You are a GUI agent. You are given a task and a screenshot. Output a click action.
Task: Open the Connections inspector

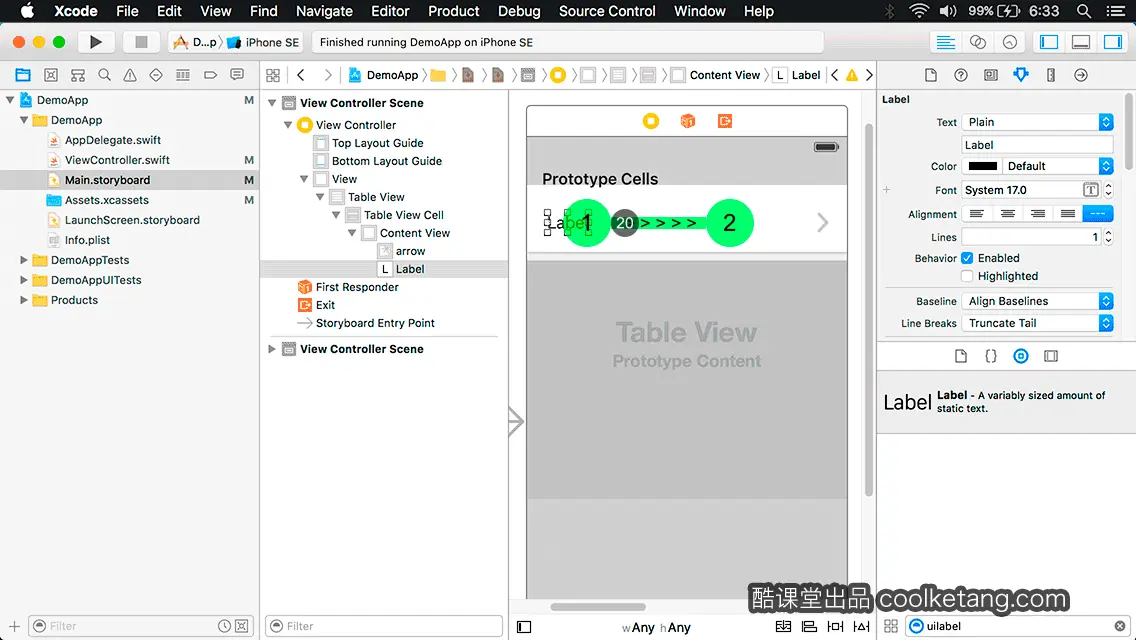[x=1080, y=75]
